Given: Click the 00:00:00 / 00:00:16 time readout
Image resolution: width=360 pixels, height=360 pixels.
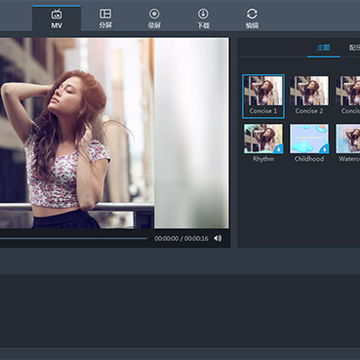Looking at the screenshot, I should [181, 238].
